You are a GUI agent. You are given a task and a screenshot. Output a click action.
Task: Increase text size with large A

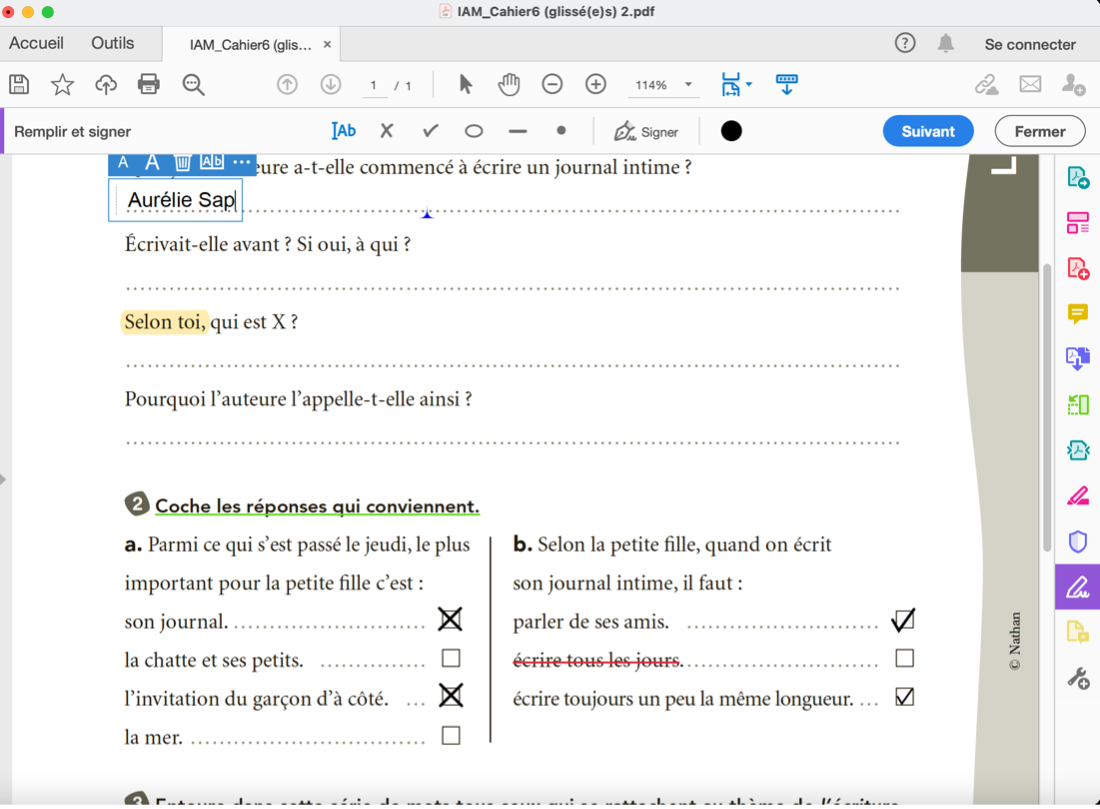[152, 163]
